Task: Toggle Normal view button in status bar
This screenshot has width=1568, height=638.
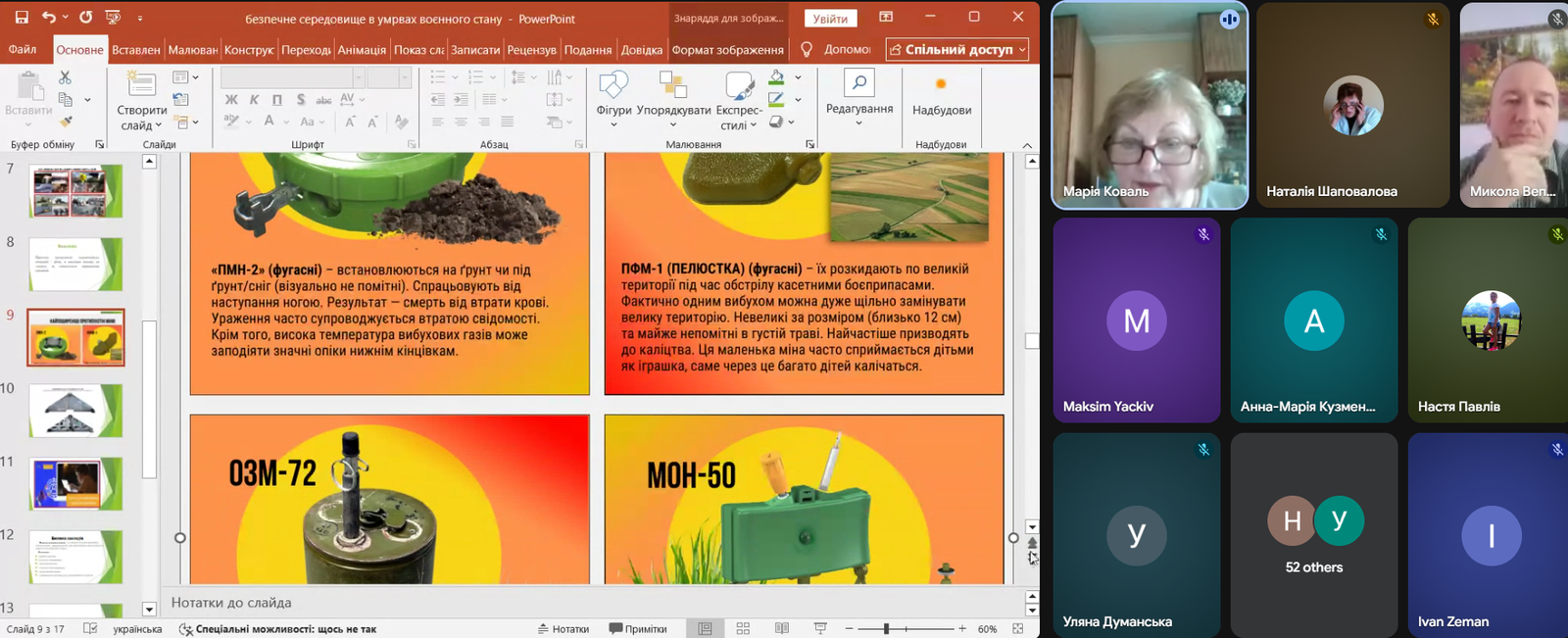Action: 705,629
